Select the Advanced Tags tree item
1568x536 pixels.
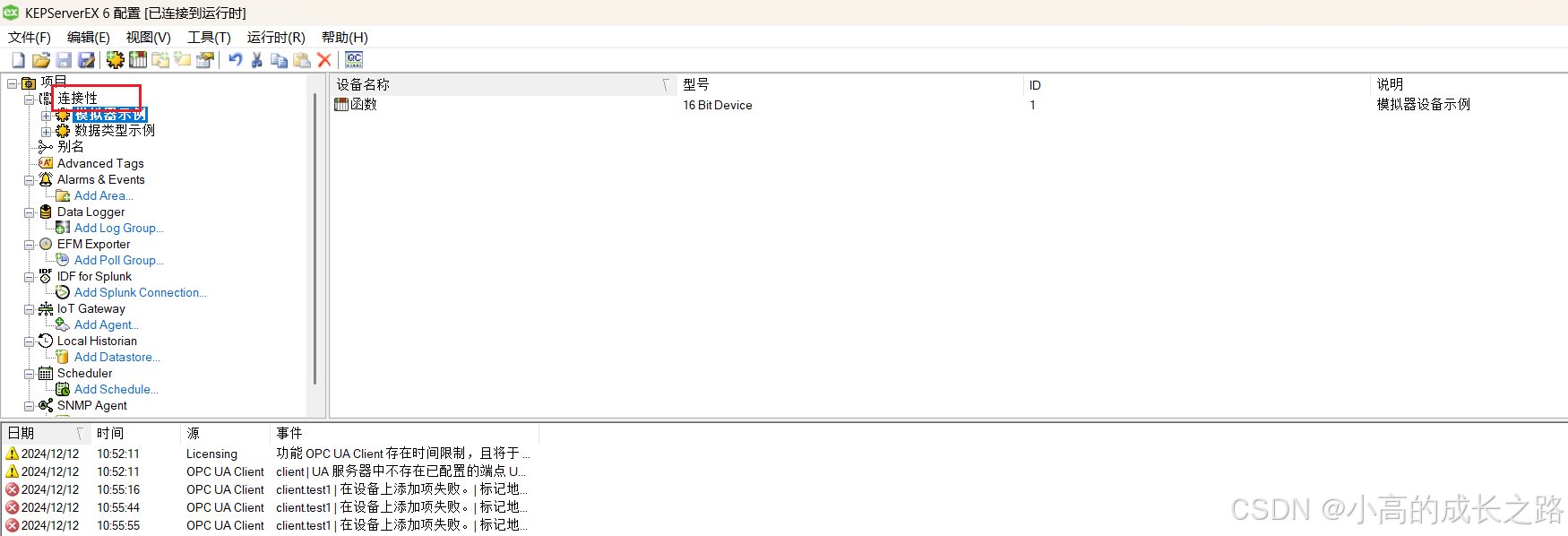point(100,163)
